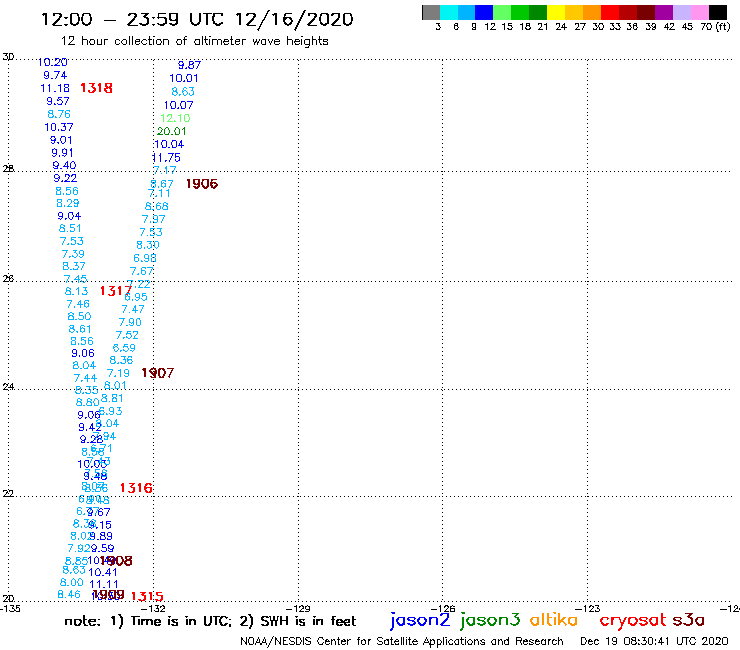
Task: Select the purple 42 ft legend swatch
Action: tap(664, 12)
